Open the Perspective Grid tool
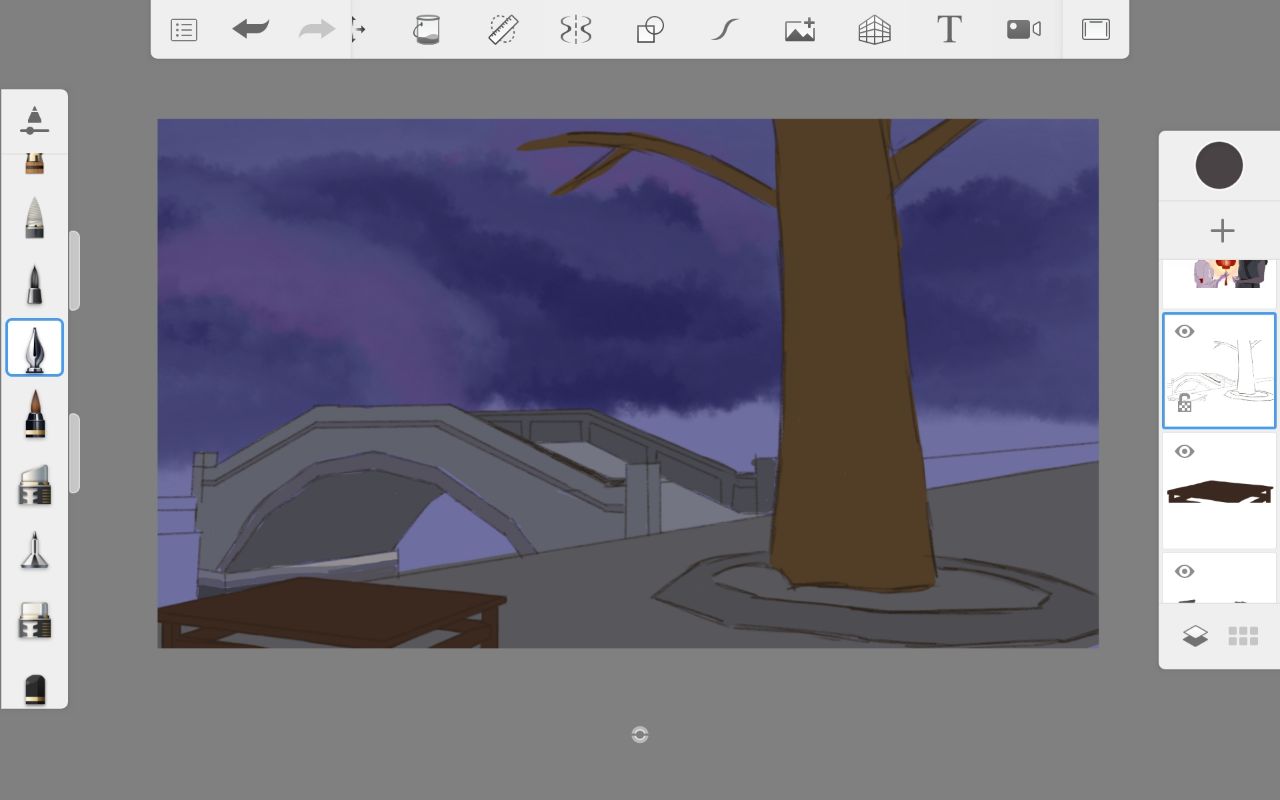The width and height of the screenshot is (1280, 800). point(874,30)
